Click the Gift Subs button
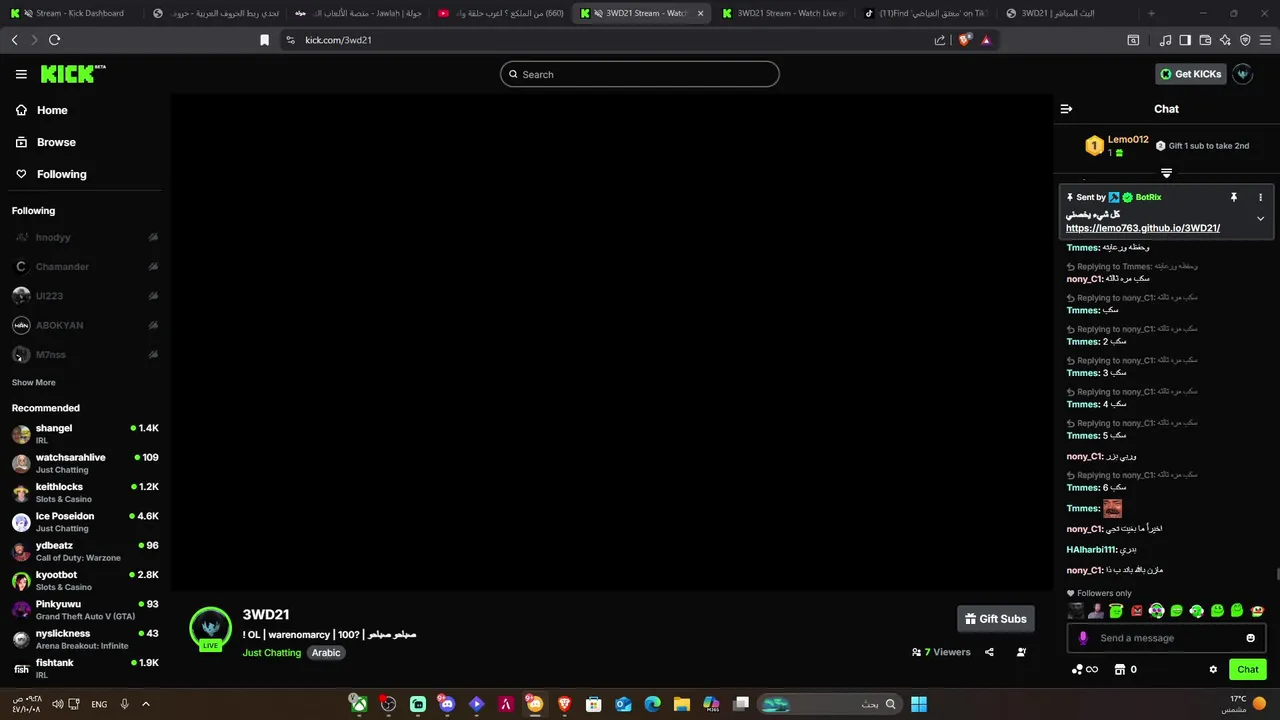The height and width of the screenshot is (720, 1280). click(995, 619)
